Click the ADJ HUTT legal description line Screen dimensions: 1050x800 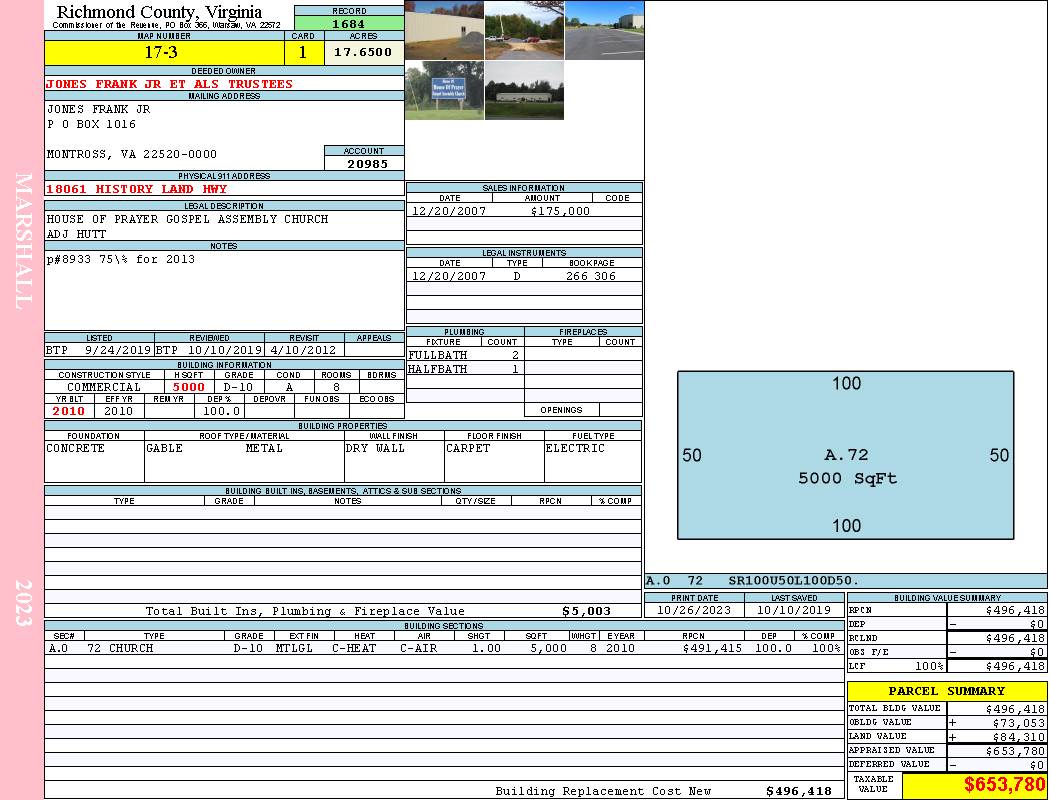point(76,234)
